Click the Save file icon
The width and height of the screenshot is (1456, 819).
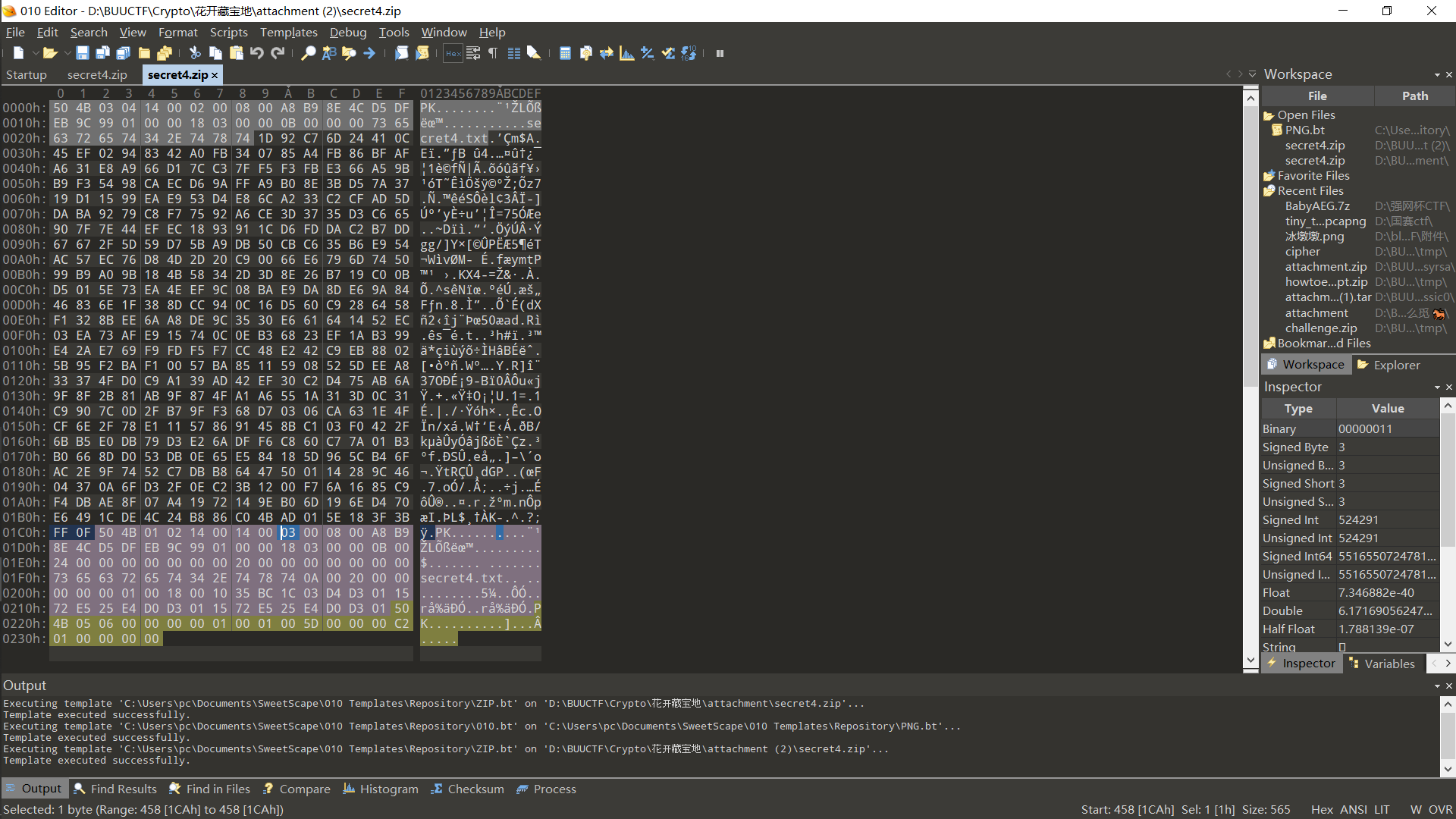coord(83,53)
